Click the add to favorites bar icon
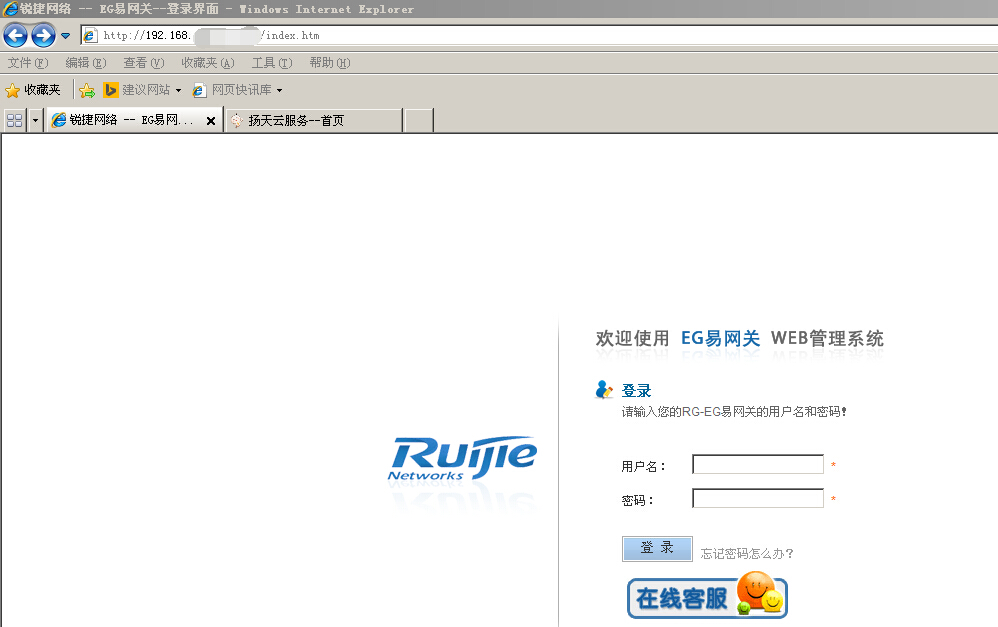 pyautogui.click(x=87, y=90)
